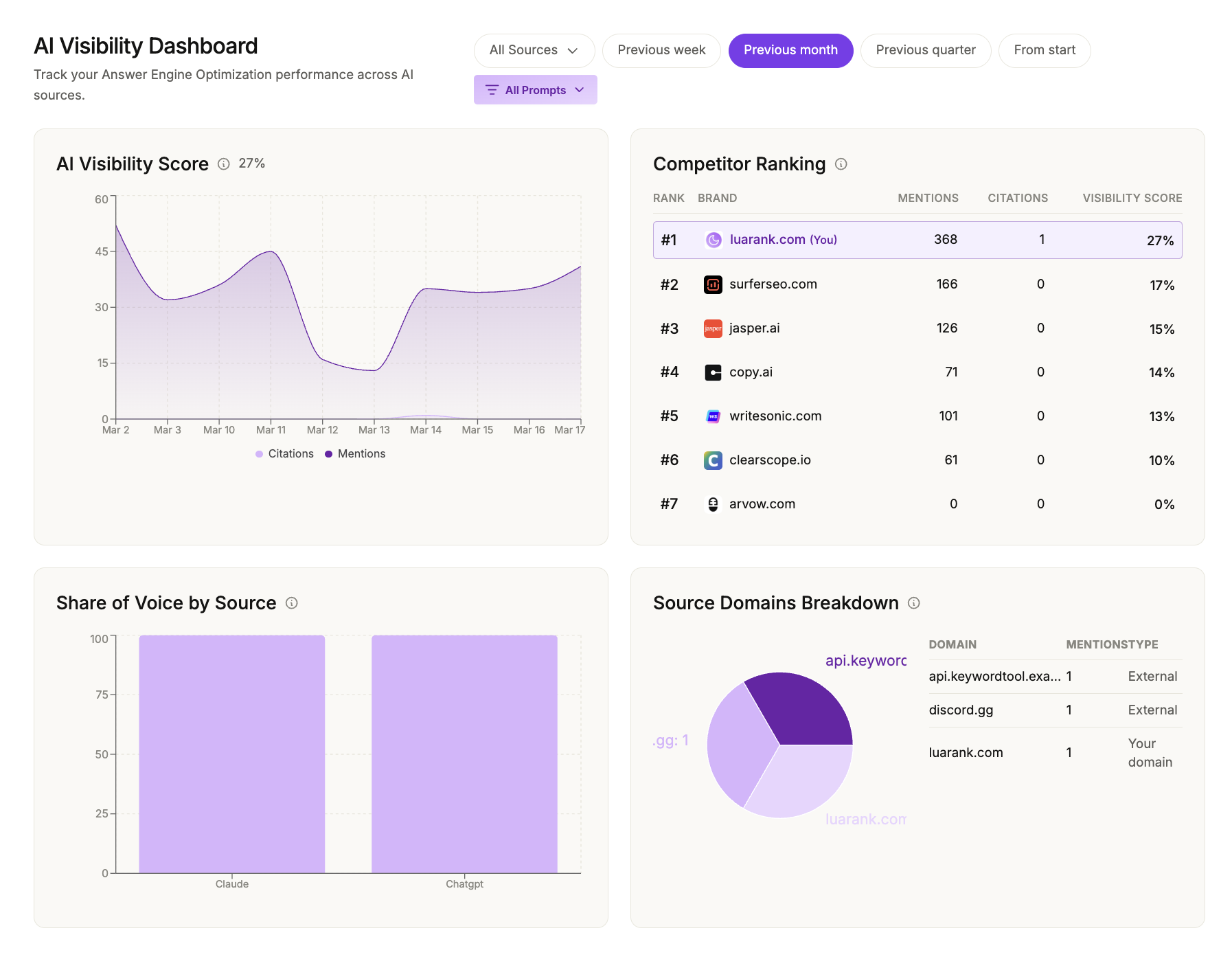Select the Previous quarter time range
This screenshot has height=959, width=1232.
point(925,50)
